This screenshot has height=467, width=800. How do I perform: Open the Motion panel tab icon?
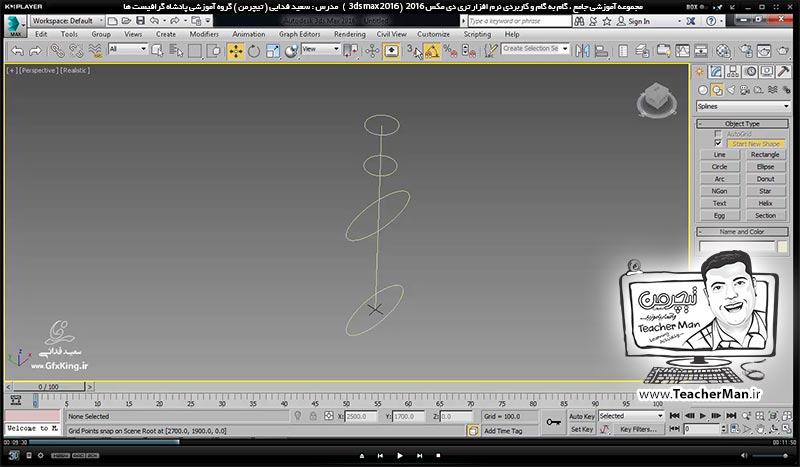pyautogui.click(x=750, y=72)
